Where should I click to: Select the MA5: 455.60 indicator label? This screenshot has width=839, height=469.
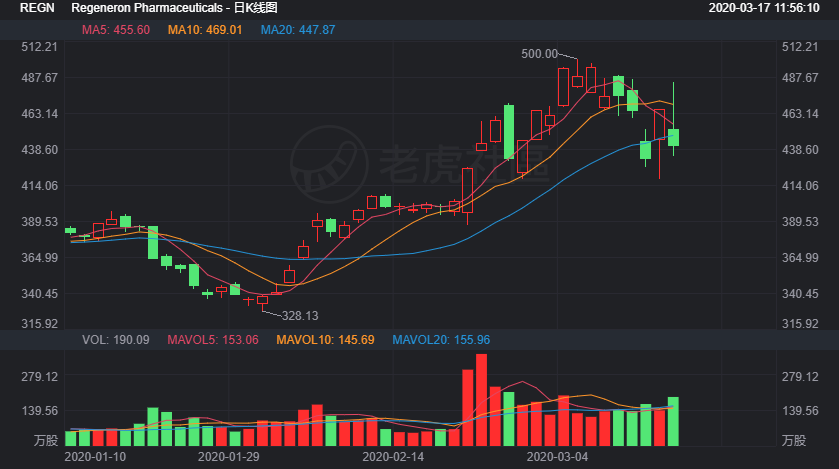tap(116, 30)
